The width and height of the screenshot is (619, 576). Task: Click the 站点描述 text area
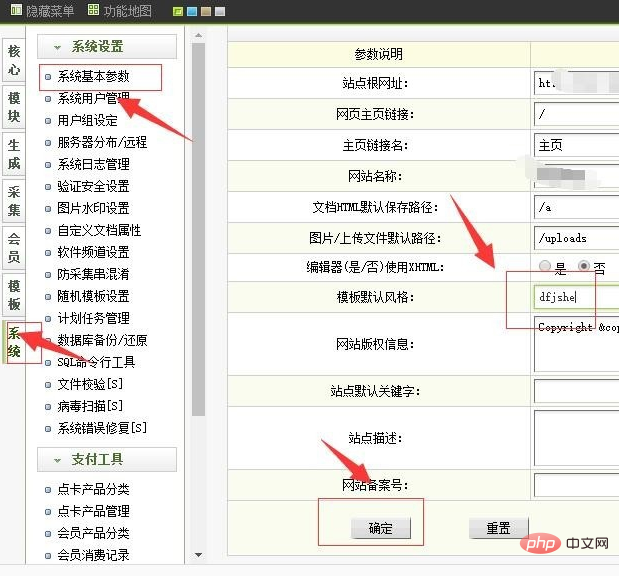tap(576, 438)
